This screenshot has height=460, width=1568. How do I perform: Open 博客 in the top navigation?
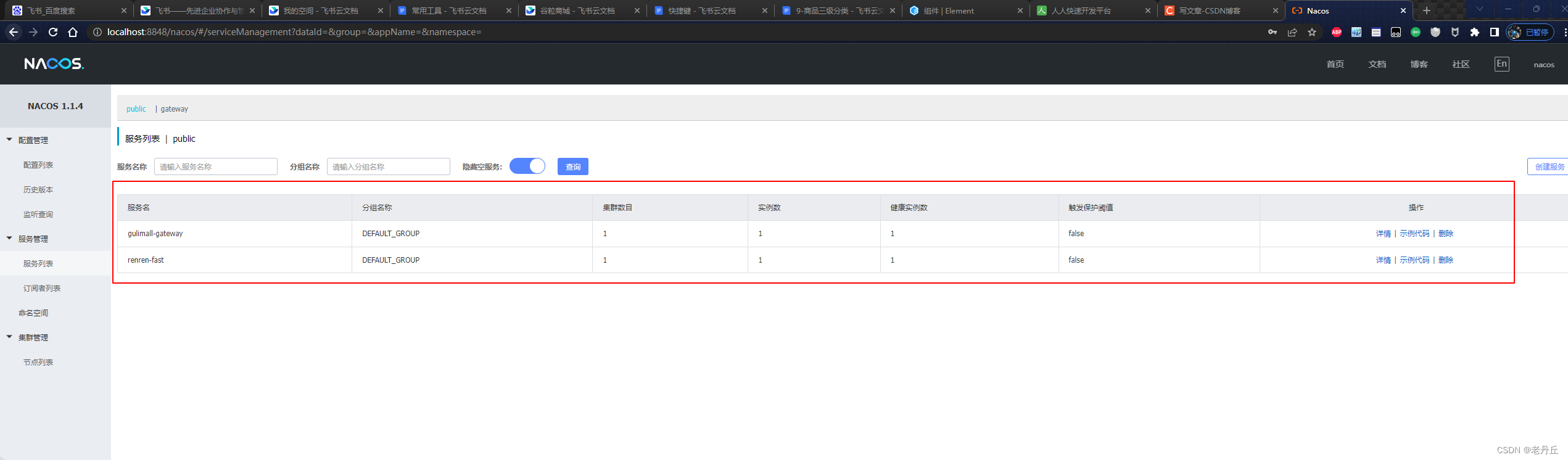(1419, 64)
